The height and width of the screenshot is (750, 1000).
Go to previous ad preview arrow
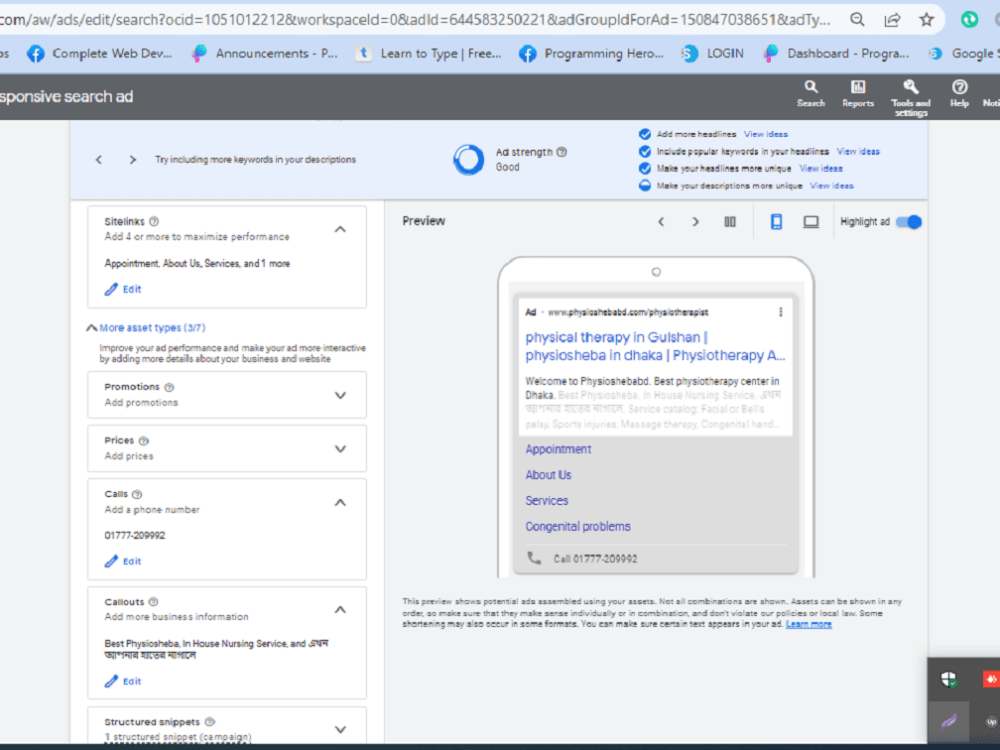click(x=661, y=222)
